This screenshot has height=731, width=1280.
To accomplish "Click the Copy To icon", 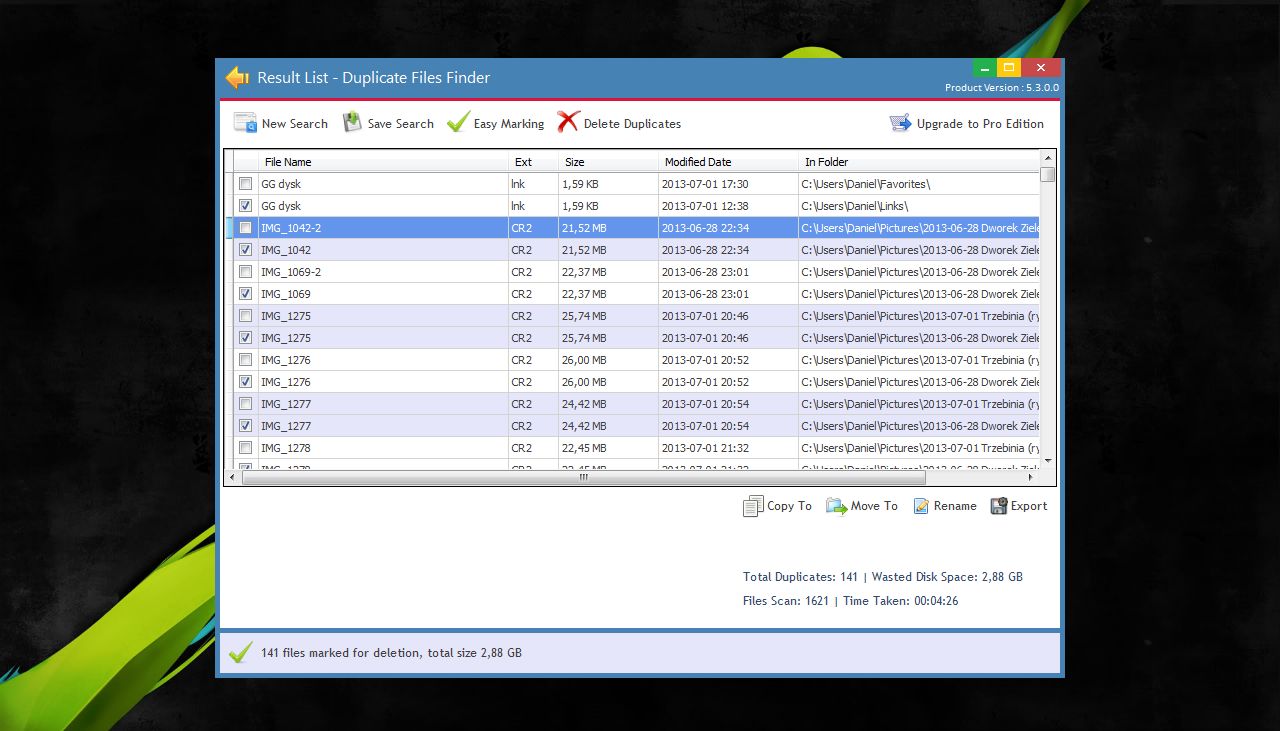I will click(x=753, y=506).
